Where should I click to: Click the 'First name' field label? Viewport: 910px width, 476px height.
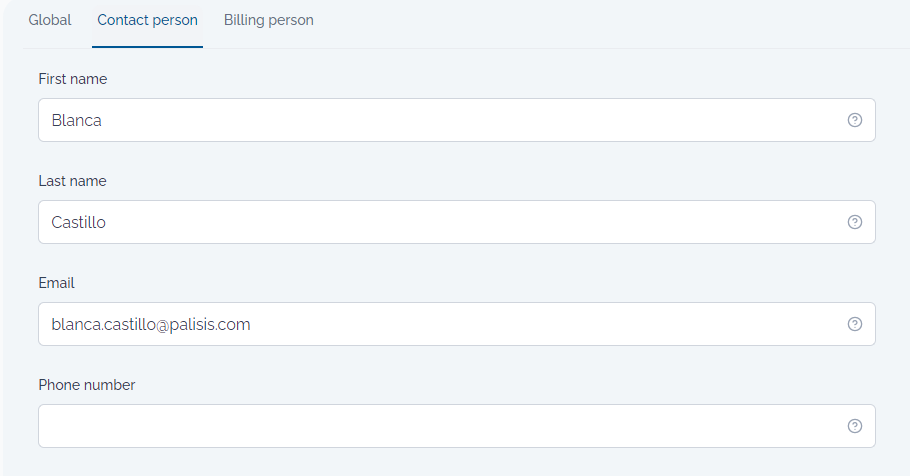click(x=73, y=79)
